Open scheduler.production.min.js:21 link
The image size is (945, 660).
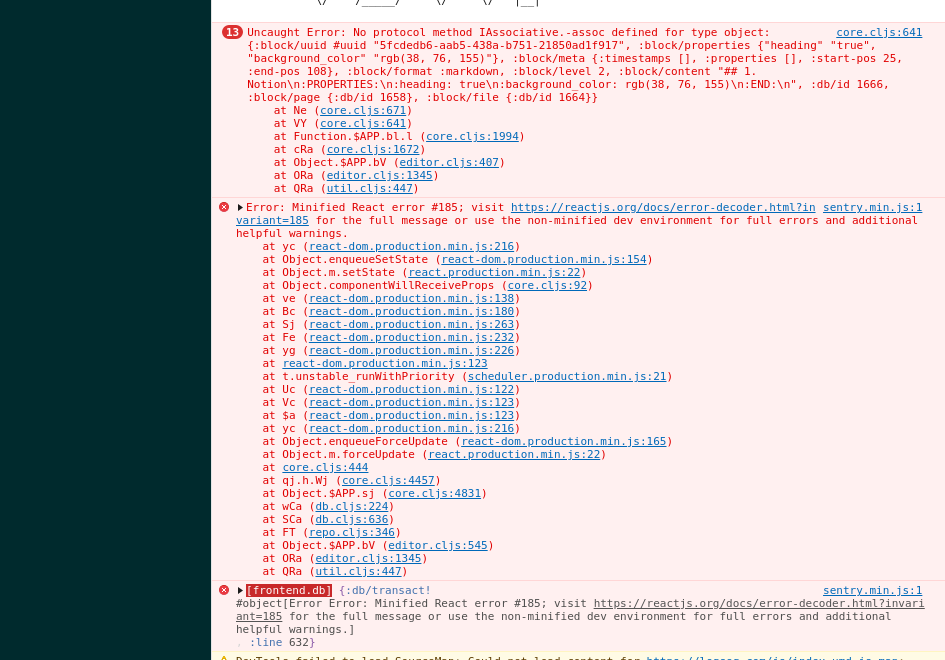click(x=567, y=377)
